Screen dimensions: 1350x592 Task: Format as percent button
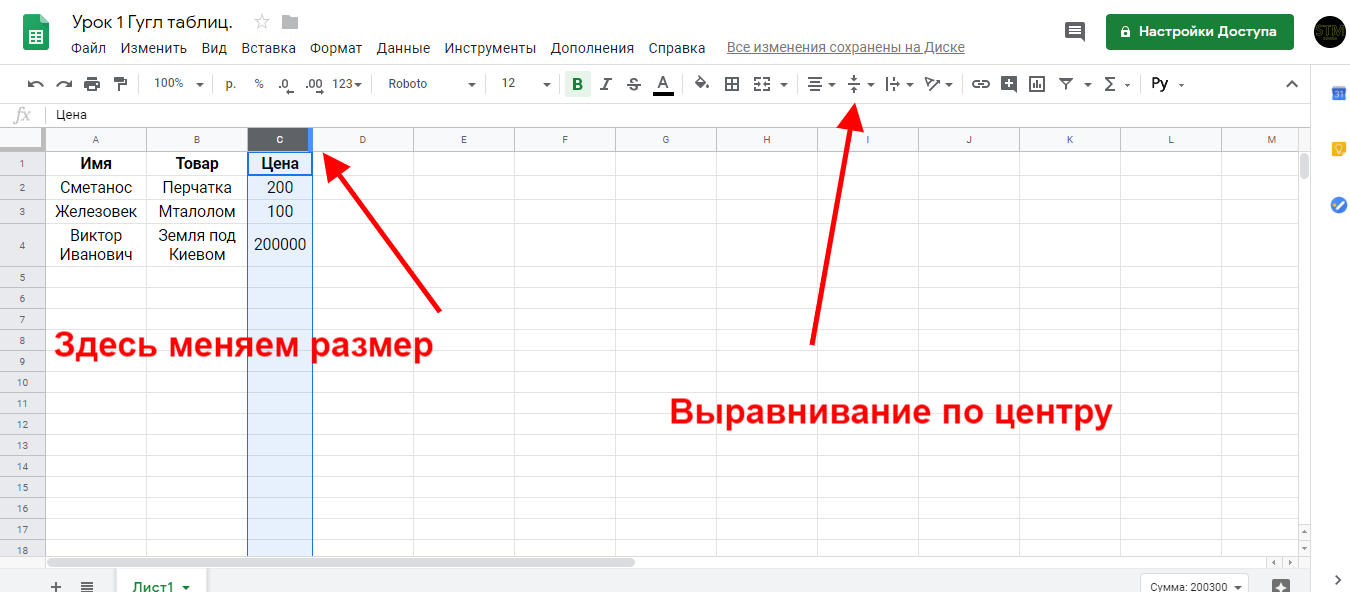coord(259,84)
